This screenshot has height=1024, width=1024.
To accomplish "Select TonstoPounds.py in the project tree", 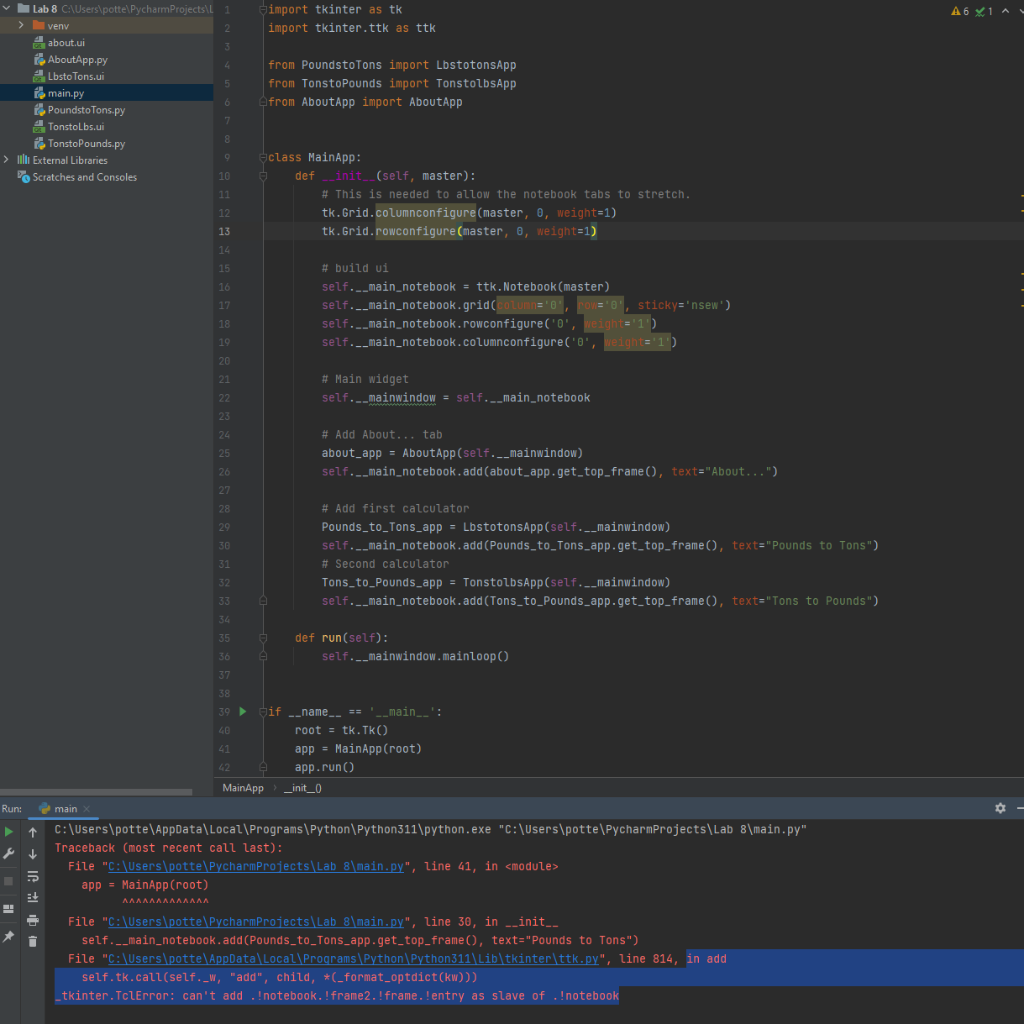I will 91,143.
